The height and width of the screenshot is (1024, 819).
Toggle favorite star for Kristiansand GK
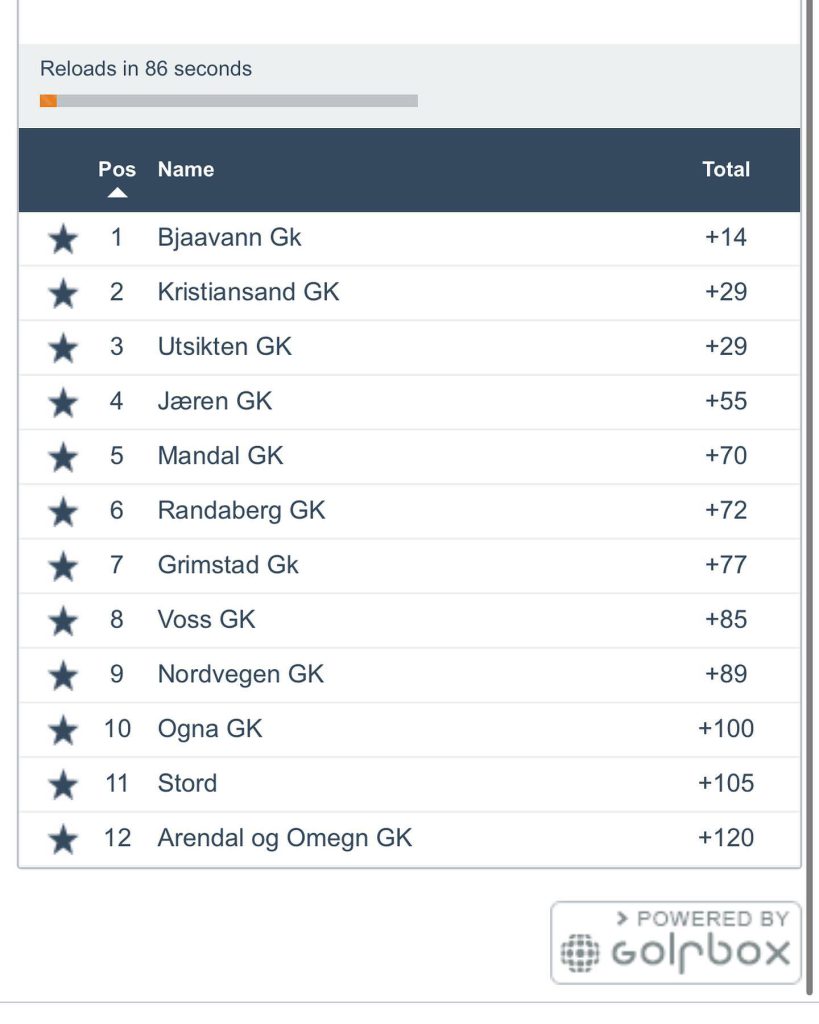[x=63, y=293]
